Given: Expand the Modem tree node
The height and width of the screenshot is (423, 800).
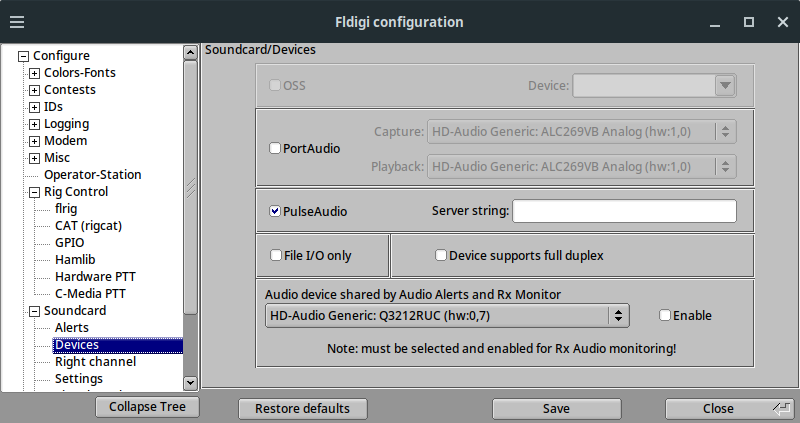Looking at the screenshot, I should (x=35, y=141).
